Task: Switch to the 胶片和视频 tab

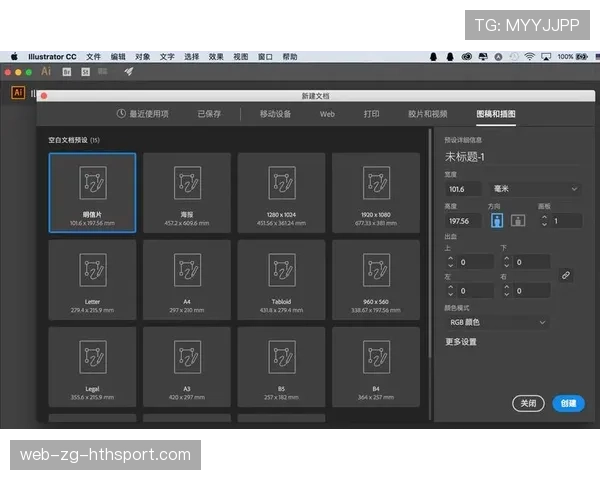Action: click(427, 114)
